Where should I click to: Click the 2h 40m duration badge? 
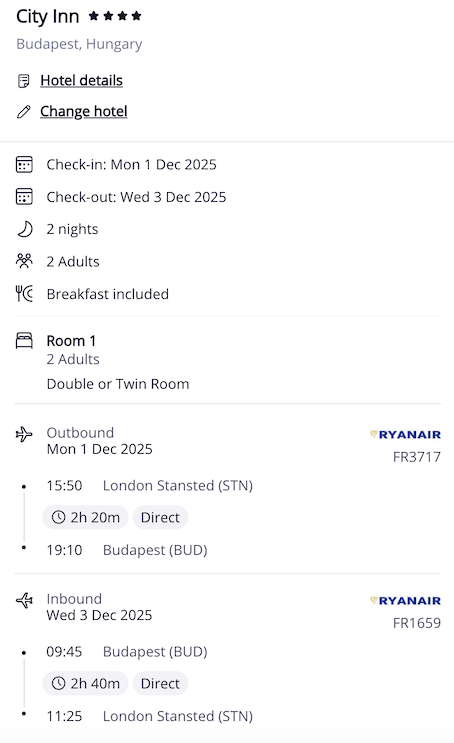[85, 683]
